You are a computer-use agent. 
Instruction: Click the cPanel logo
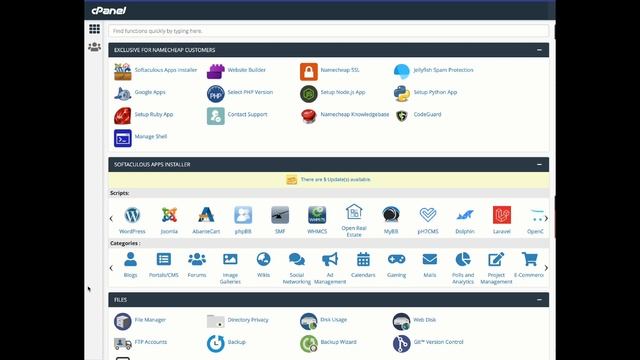coord(109,11)
